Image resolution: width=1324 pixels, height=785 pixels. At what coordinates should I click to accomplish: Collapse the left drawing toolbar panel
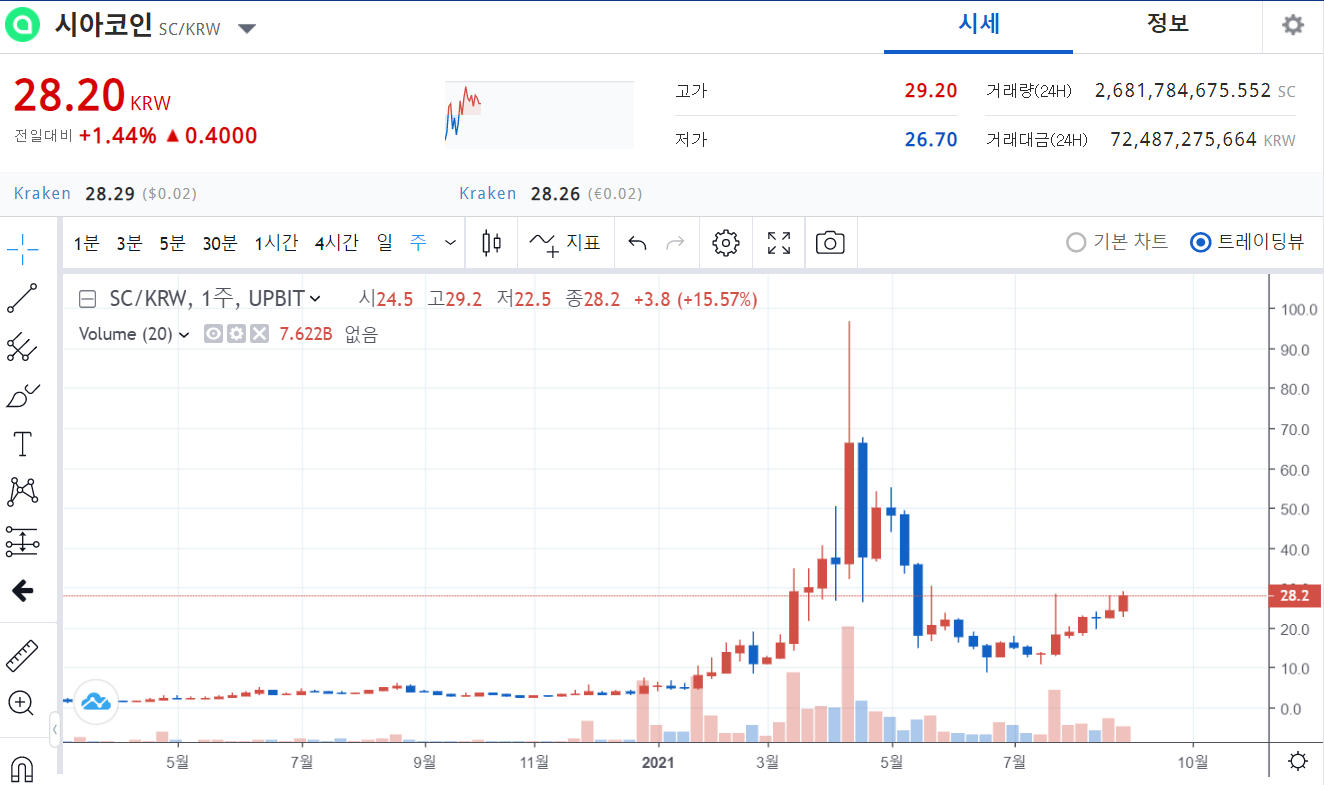(x=55, y=730)
